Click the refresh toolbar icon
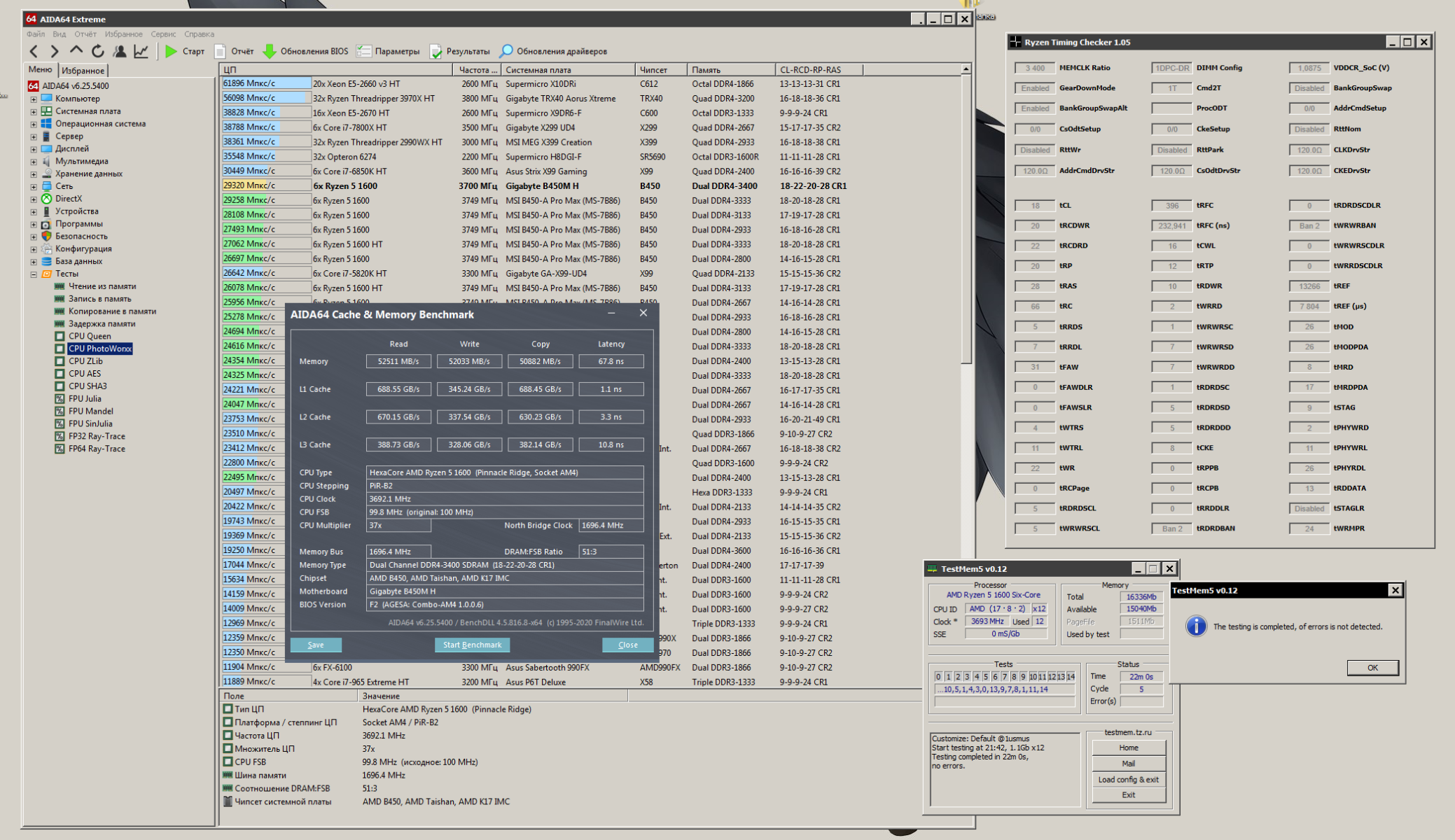This screenshot has height=840, width=1455. click(x=98, y=51)
